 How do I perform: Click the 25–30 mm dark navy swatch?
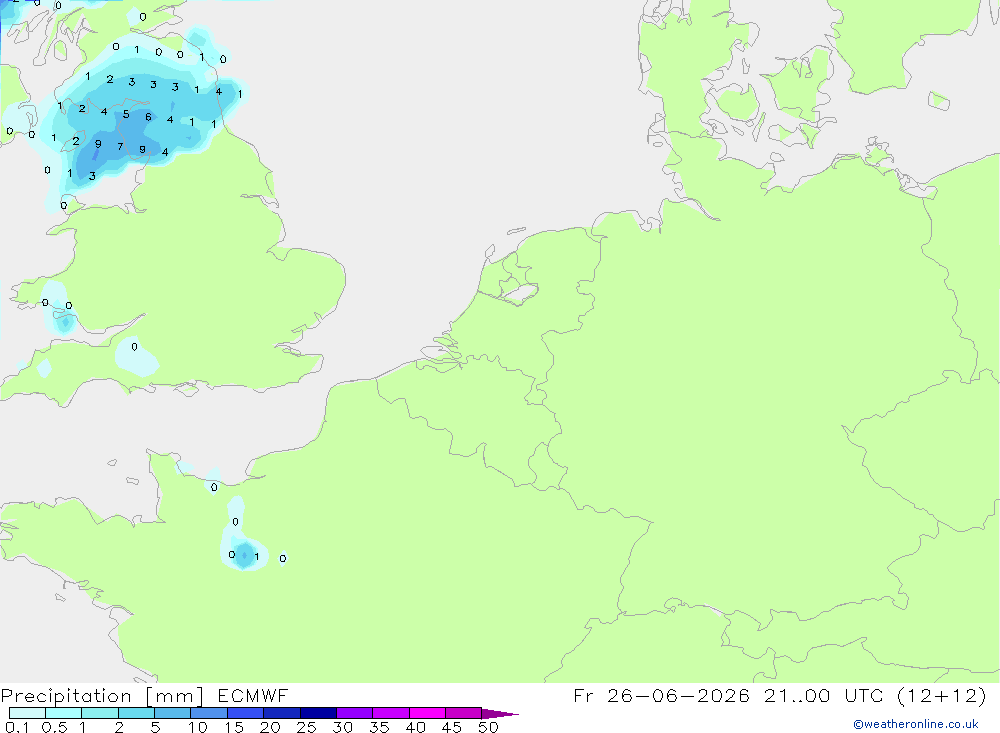tap(318, 713)
